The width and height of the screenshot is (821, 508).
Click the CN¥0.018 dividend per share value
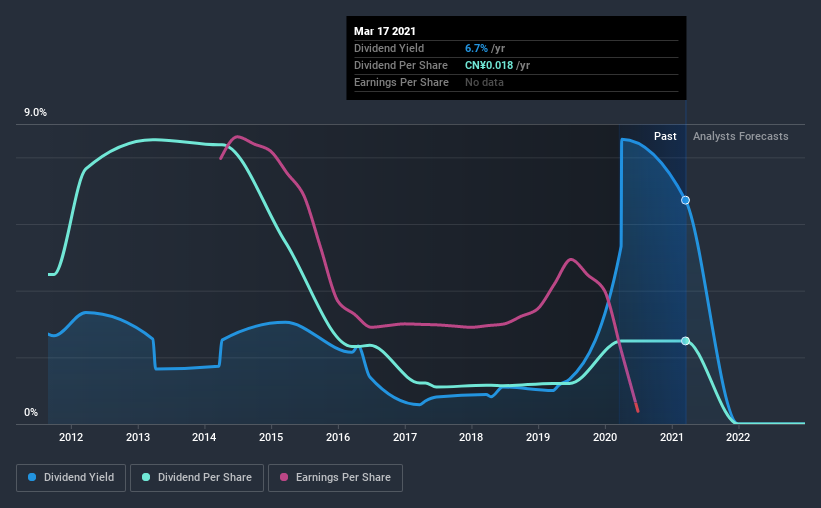pyautogui.click(x=489, y=65)
